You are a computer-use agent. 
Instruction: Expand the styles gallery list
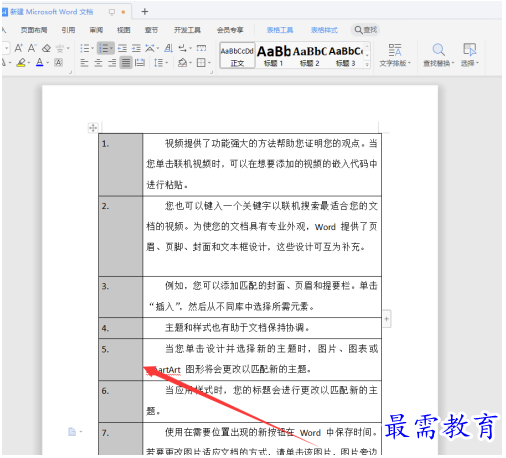click(367, 64)
